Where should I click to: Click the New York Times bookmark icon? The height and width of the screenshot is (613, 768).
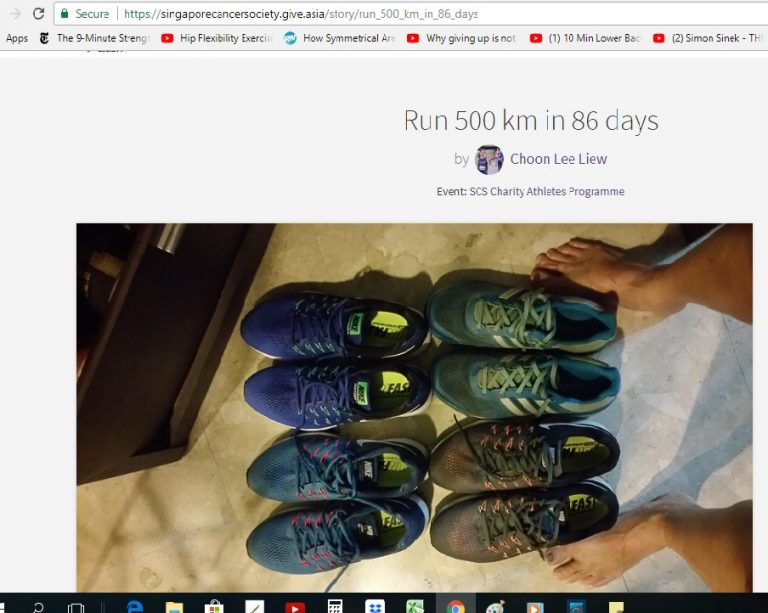click(45, 38)
